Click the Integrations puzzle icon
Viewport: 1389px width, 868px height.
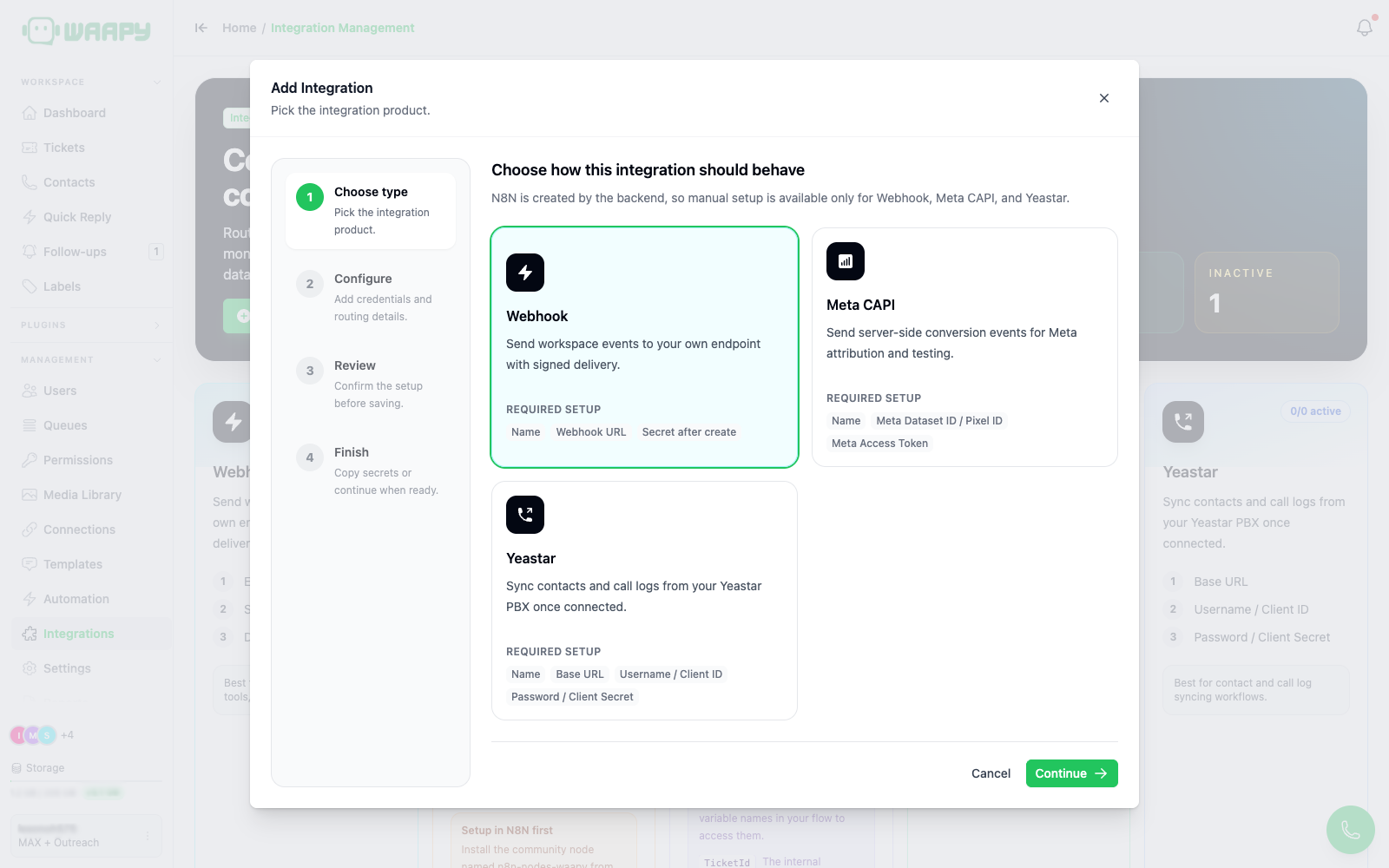click(x=30, y=634)
